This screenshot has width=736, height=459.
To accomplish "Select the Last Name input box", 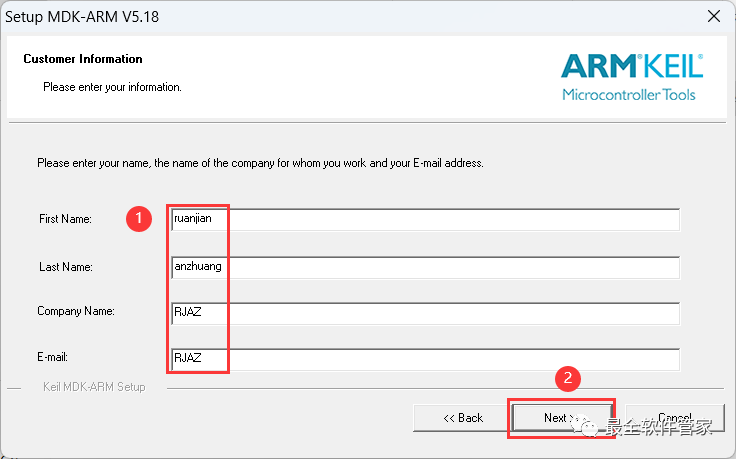I will 426,267.
